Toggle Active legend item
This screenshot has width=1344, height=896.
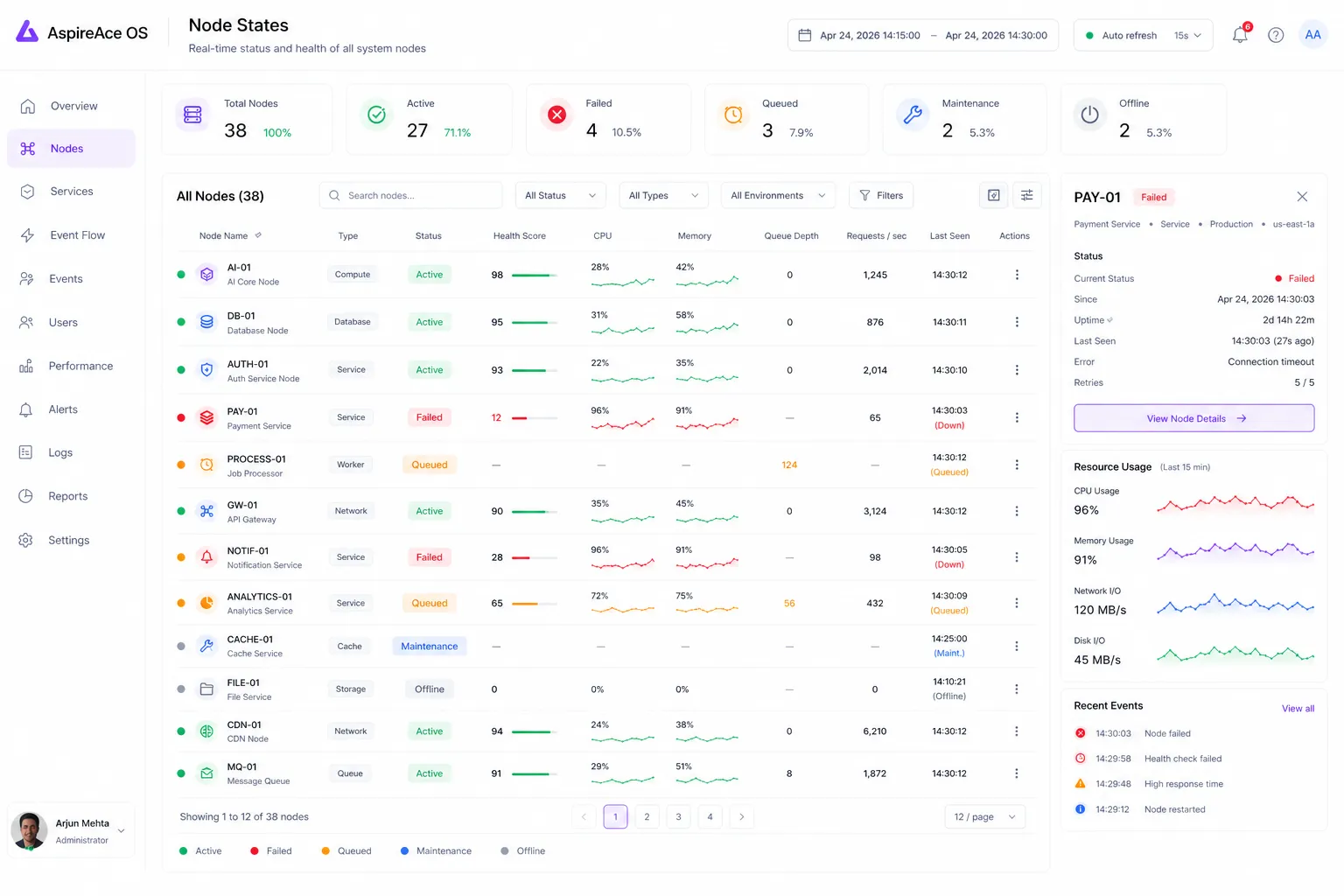tap(200, 850)
